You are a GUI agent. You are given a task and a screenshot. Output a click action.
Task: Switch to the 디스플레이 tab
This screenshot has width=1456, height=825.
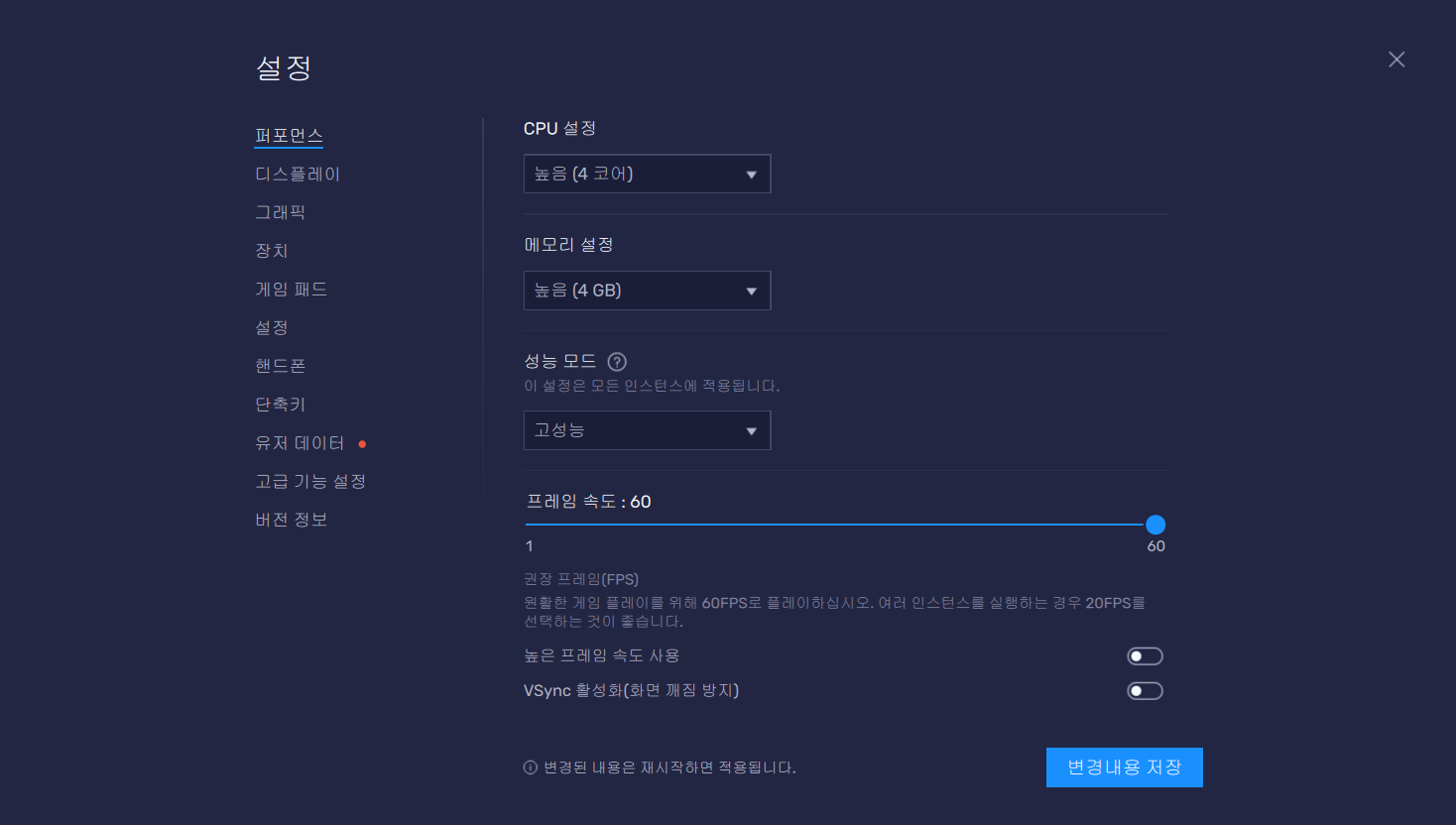298,175
